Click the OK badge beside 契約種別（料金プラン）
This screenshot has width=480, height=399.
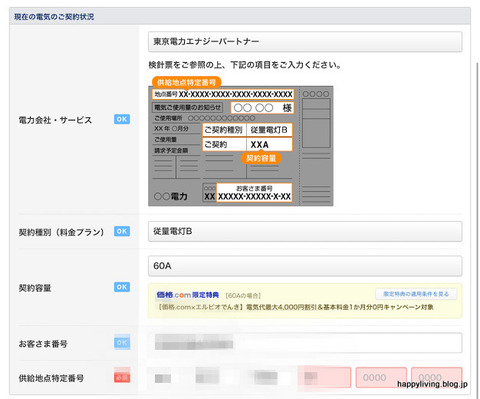click(x=122, y=231)
